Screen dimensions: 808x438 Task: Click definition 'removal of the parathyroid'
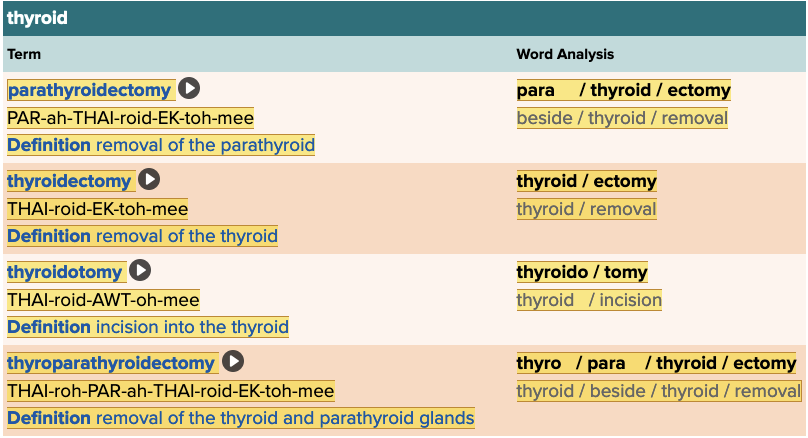point(205,145)
